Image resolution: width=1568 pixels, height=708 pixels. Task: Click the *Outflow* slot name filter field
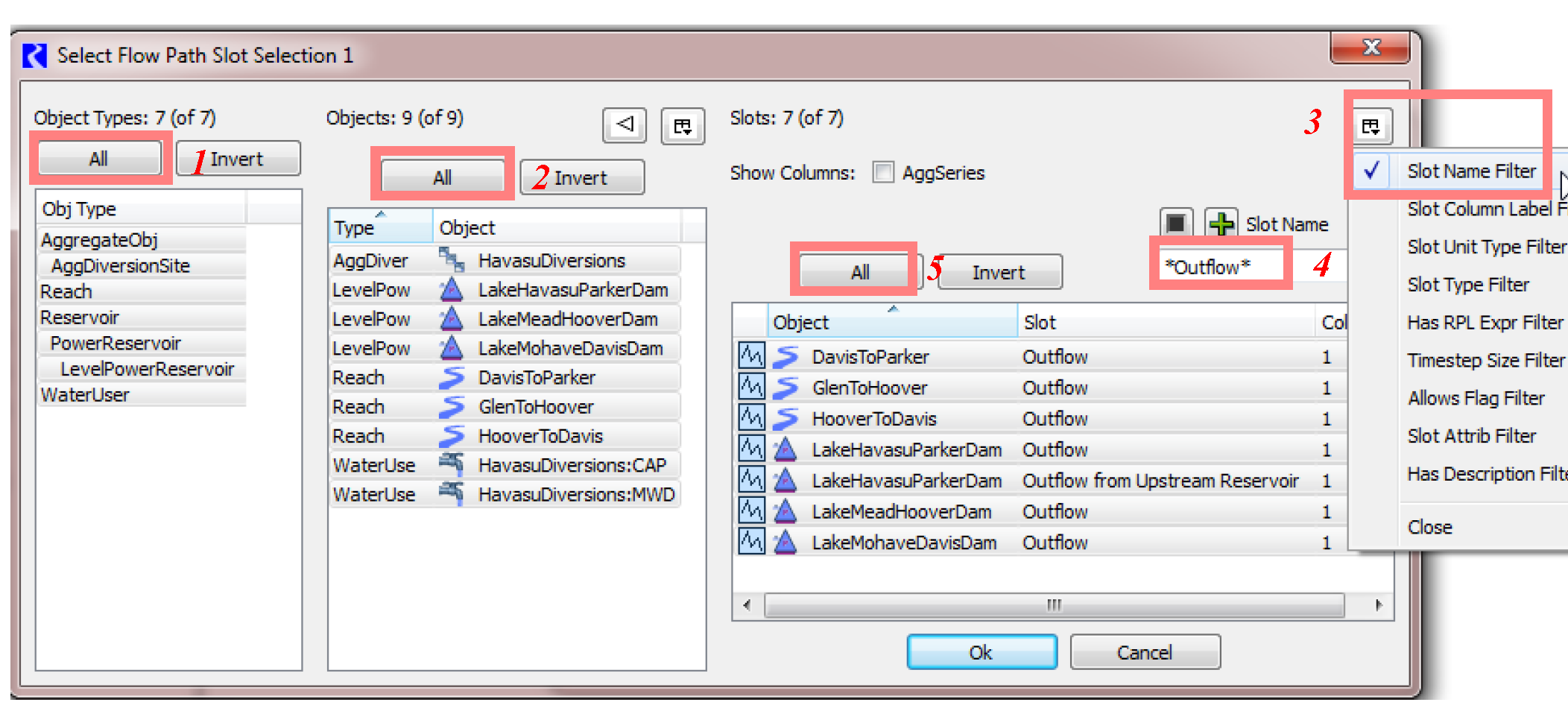coord(1222,267)
